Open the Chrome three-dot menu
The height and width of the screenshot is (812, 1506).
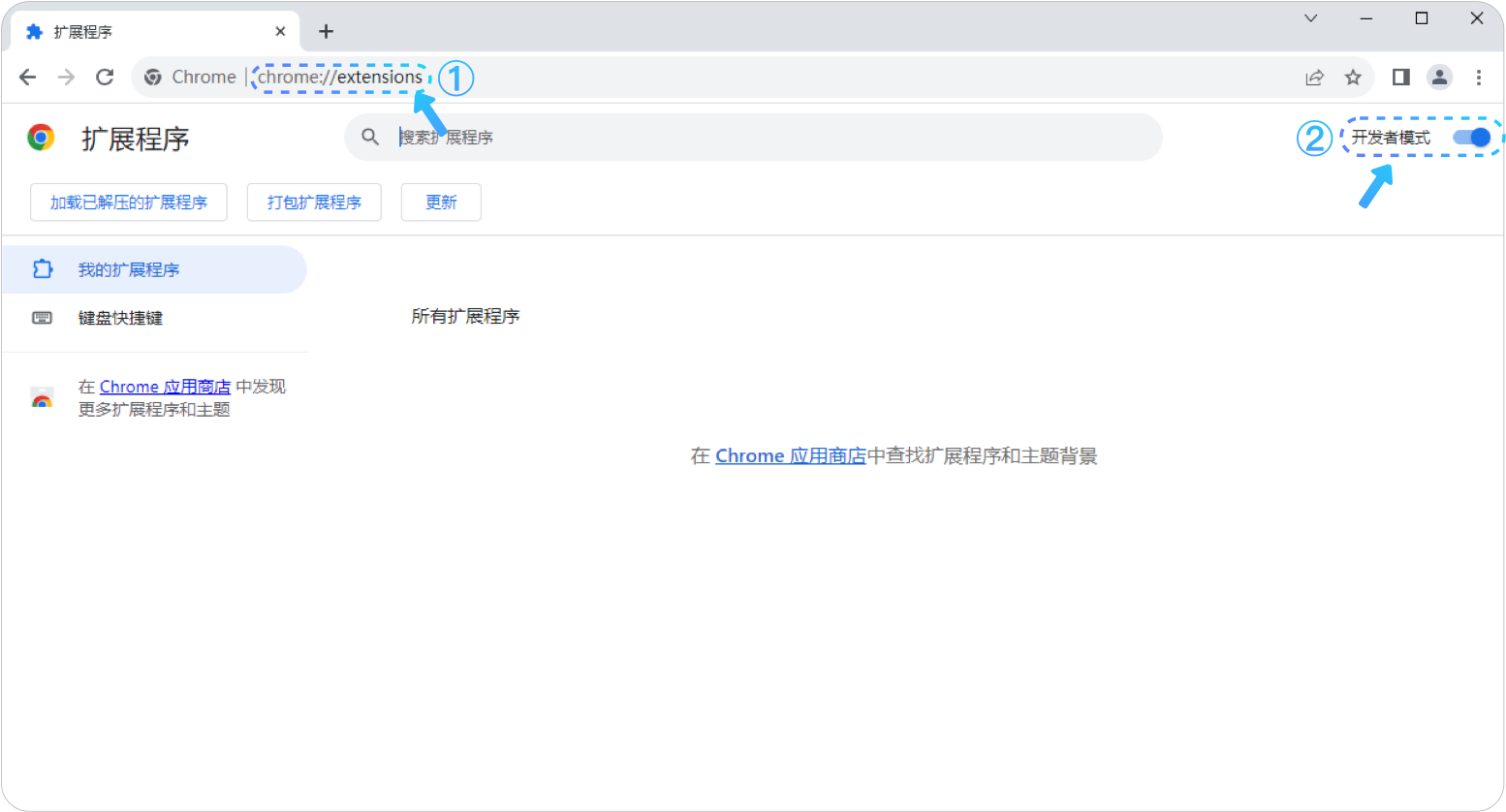pos(1479,78)
